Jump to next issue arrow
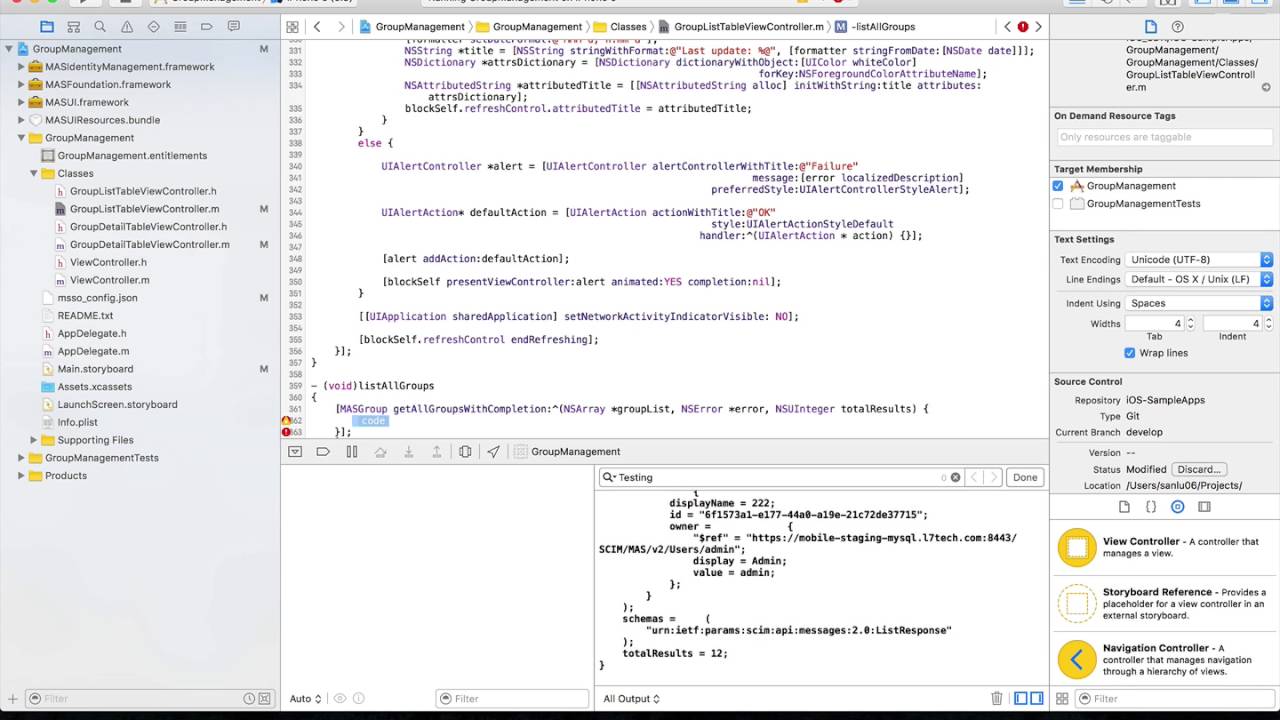Viewport: 1280px width, 720px height. pyautogui.click(x=1038, y=27)
